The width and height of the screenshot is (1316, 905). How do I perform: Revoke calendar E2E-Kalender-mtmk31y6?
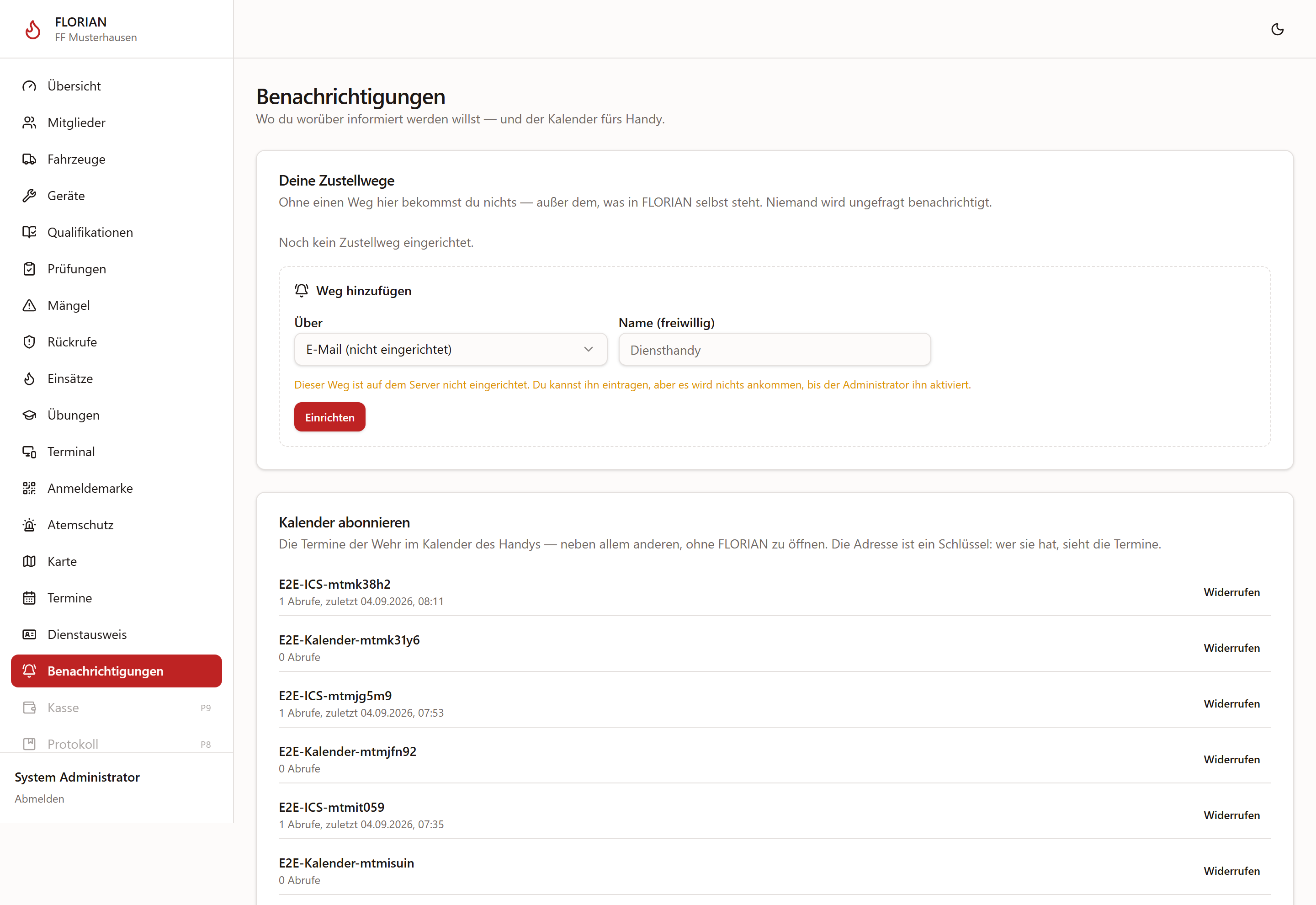[x=1231, y=648]
